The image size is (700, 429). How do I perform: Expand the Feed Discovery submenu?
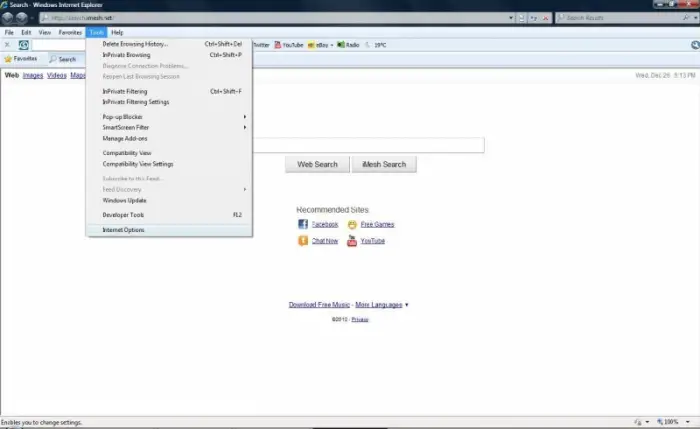coord(245,190)
